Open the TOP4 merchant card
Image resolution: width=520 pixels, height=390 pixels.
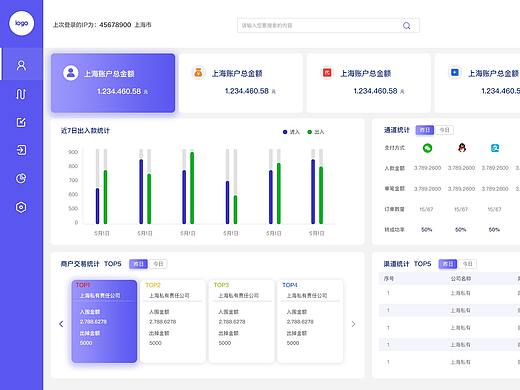[310, 321]
